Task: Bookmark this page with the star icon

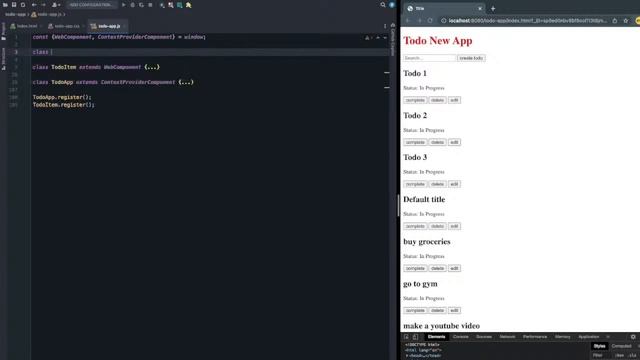Action: [626, 20]
